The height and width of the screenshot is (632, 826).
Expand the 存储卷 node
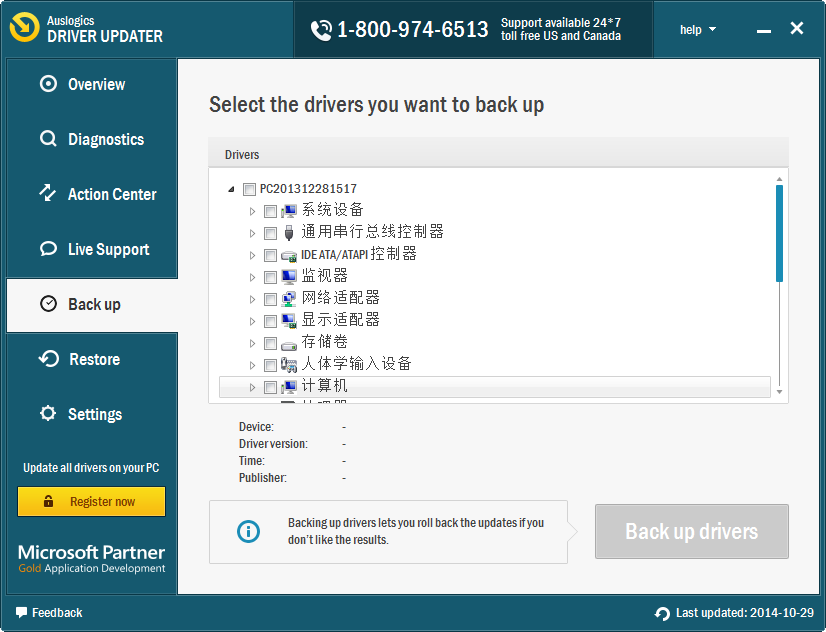tap(252, 343)
